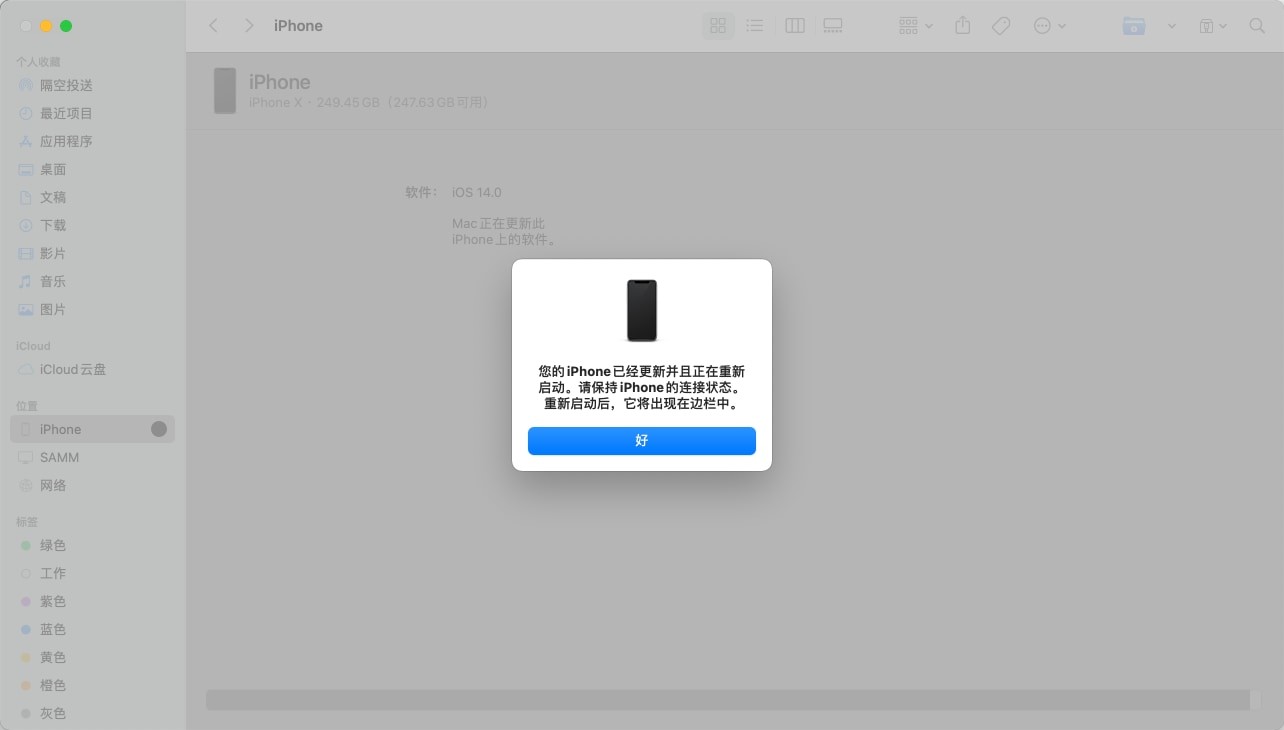Select 最近项目 in the sidebar
Viewport: 1284px width, 730px height.
(92, 114)
